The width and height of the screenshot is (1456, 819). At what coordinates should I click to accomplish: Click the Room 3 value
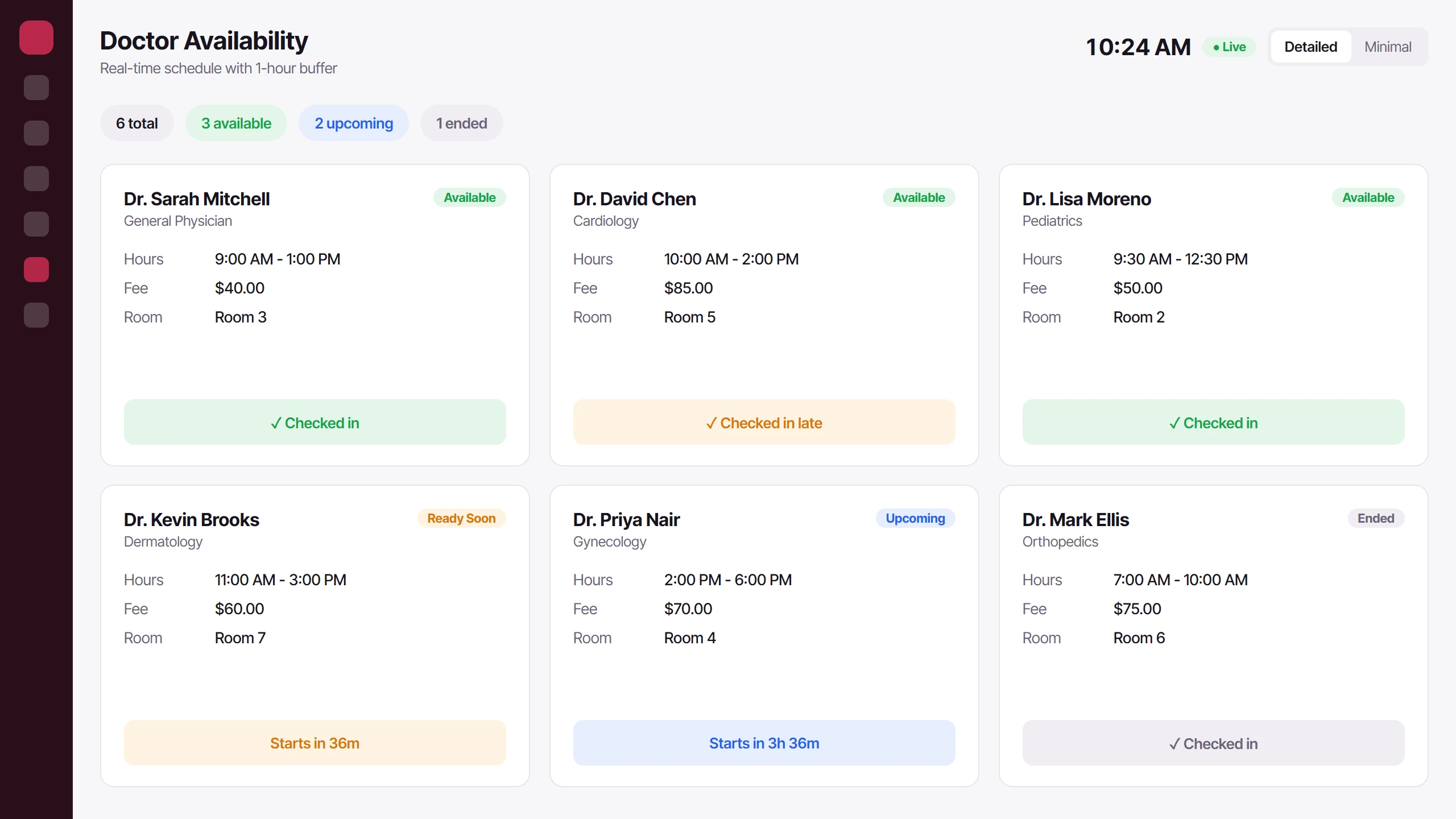241,317
